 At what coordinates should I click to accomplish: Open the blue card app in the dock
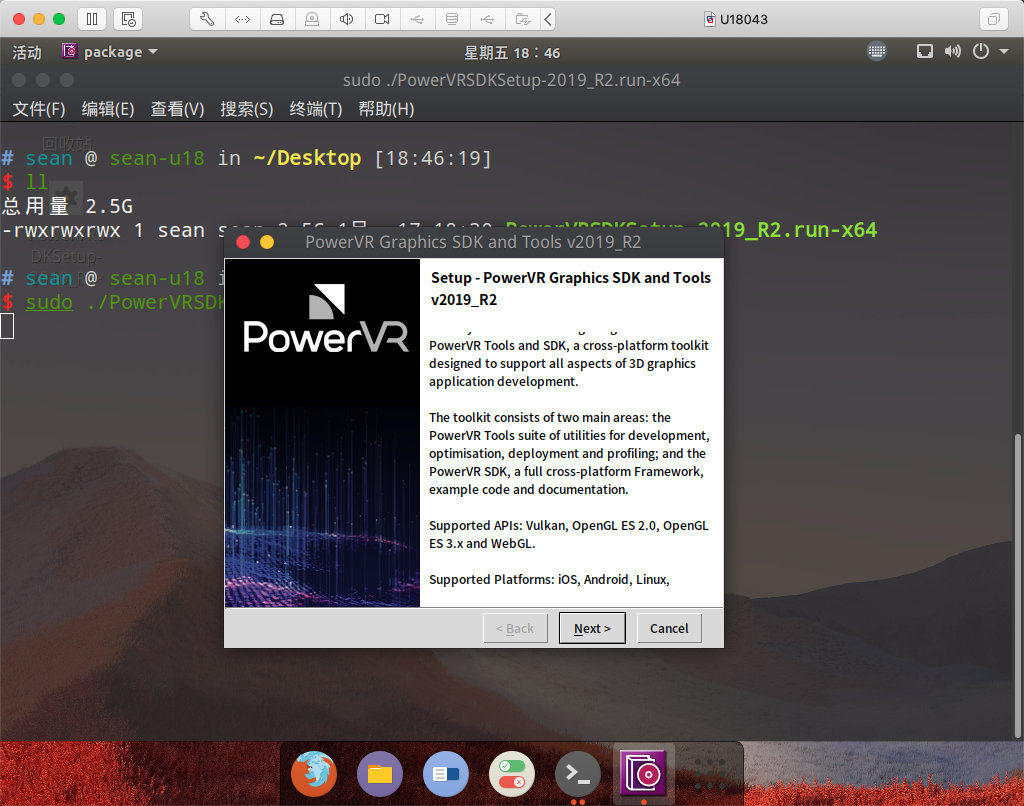pos(446,774)
